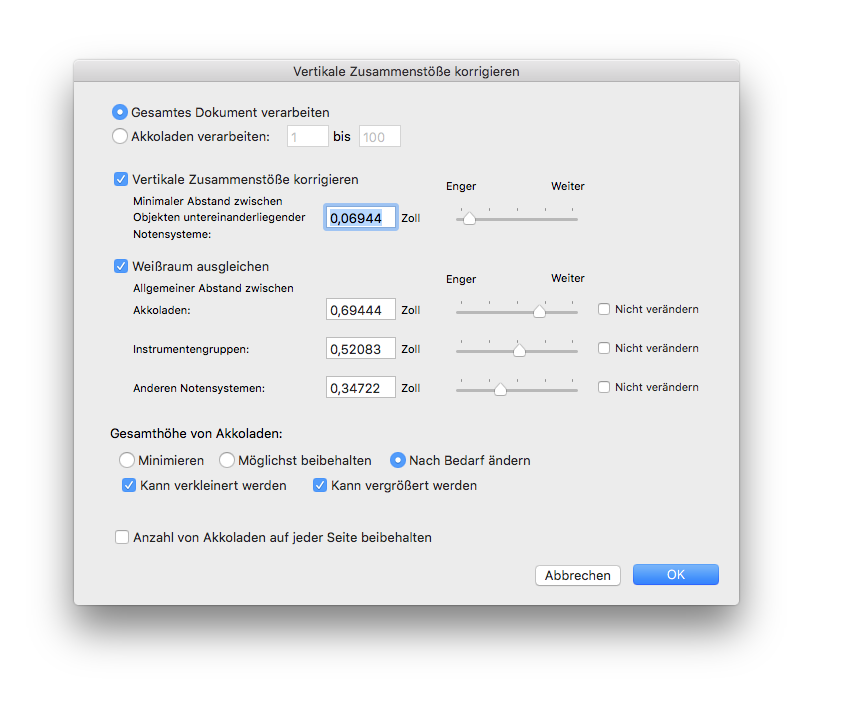
Task: Click the Instrumentengruppen spacing slider thumb
Action: 519,350
